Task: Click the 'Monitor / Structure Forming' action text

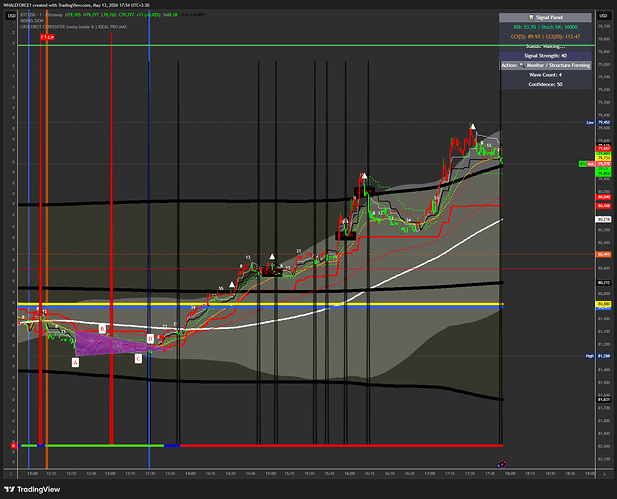Action: click(x=558, y=65)
